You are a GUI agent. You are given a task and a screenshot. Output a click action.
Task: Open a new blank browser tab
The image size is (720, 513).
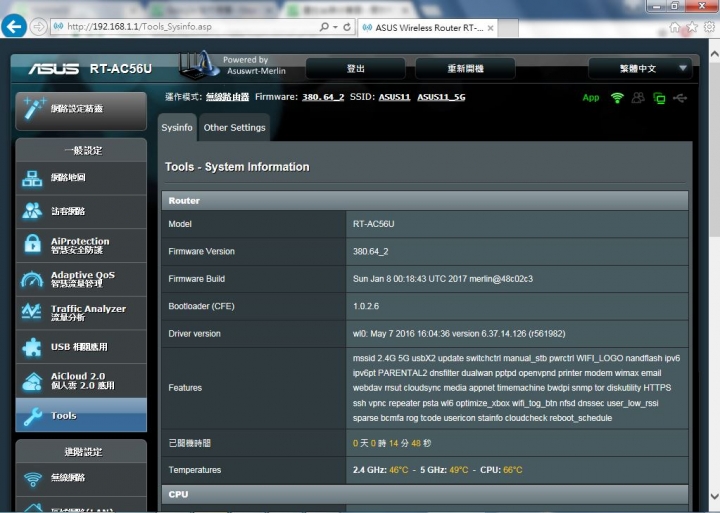(508, 28)
